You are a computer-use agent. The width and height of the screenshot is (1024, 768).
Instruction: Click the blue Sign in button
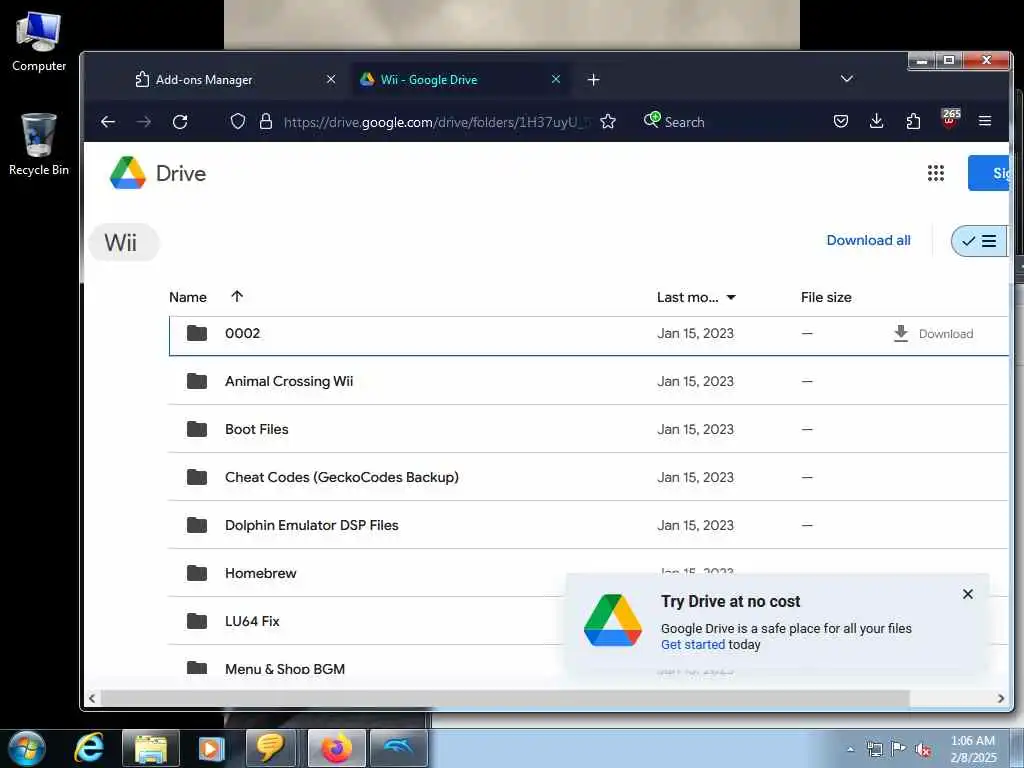coord(989,173)
